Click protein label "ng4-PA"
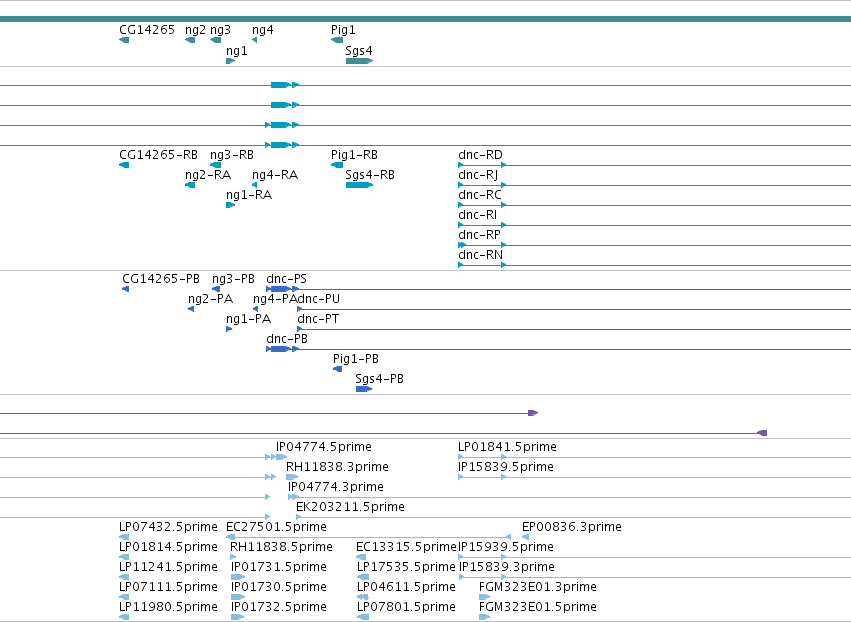851x622 pixels. [275, 300]
